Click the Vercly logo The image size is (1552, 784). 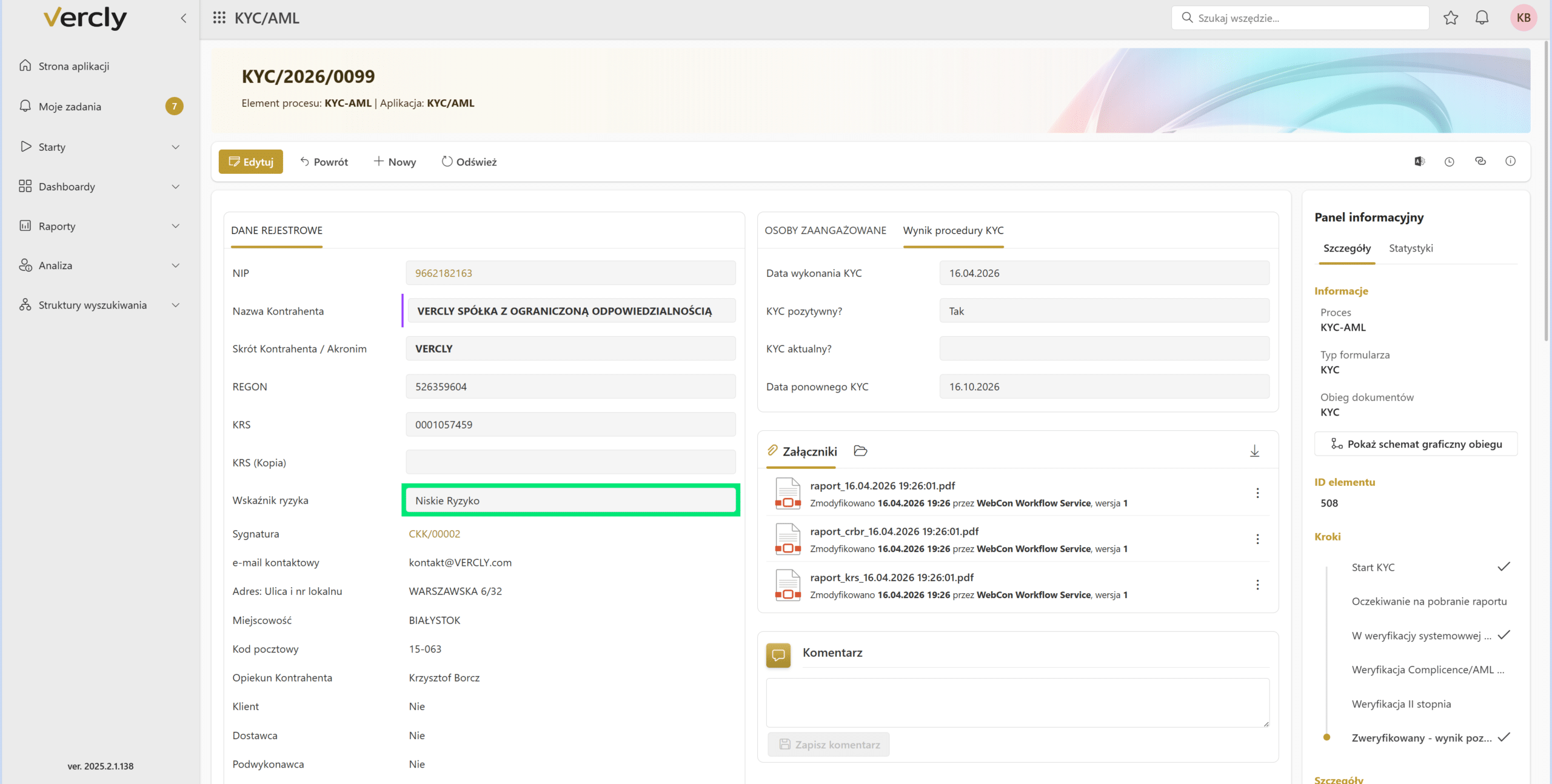[x=85, y=18]
